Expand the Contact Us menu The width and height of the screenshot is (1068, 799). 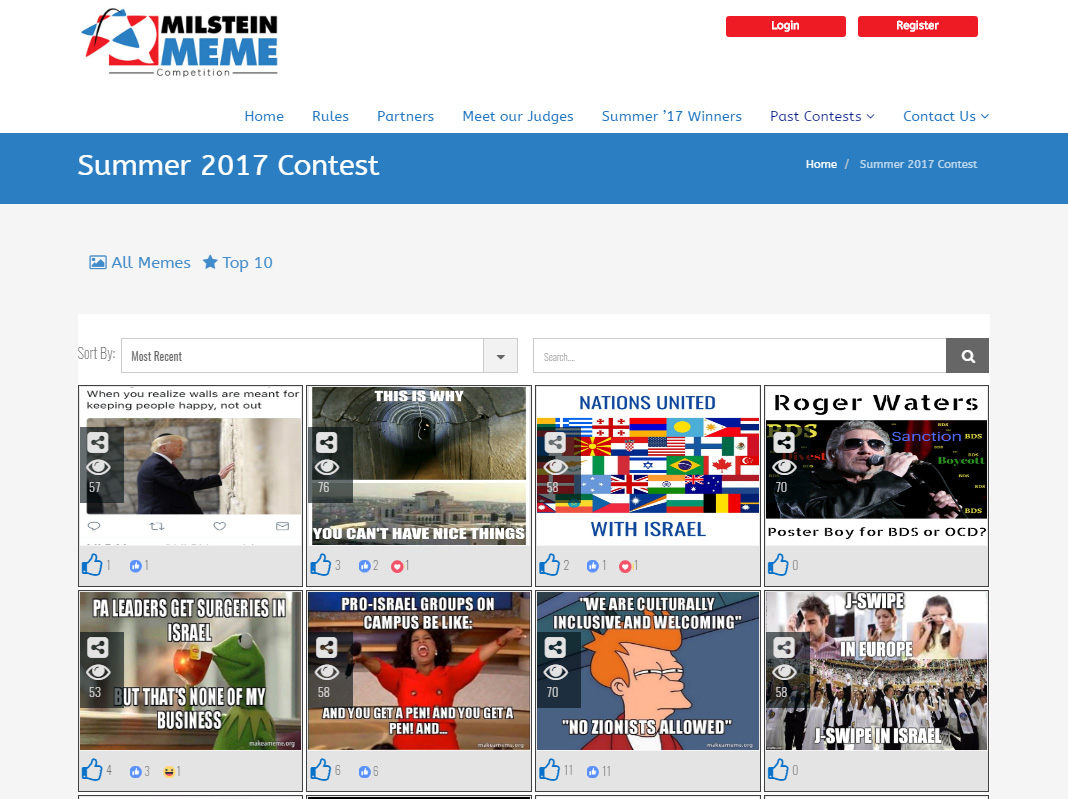(945, 116)
